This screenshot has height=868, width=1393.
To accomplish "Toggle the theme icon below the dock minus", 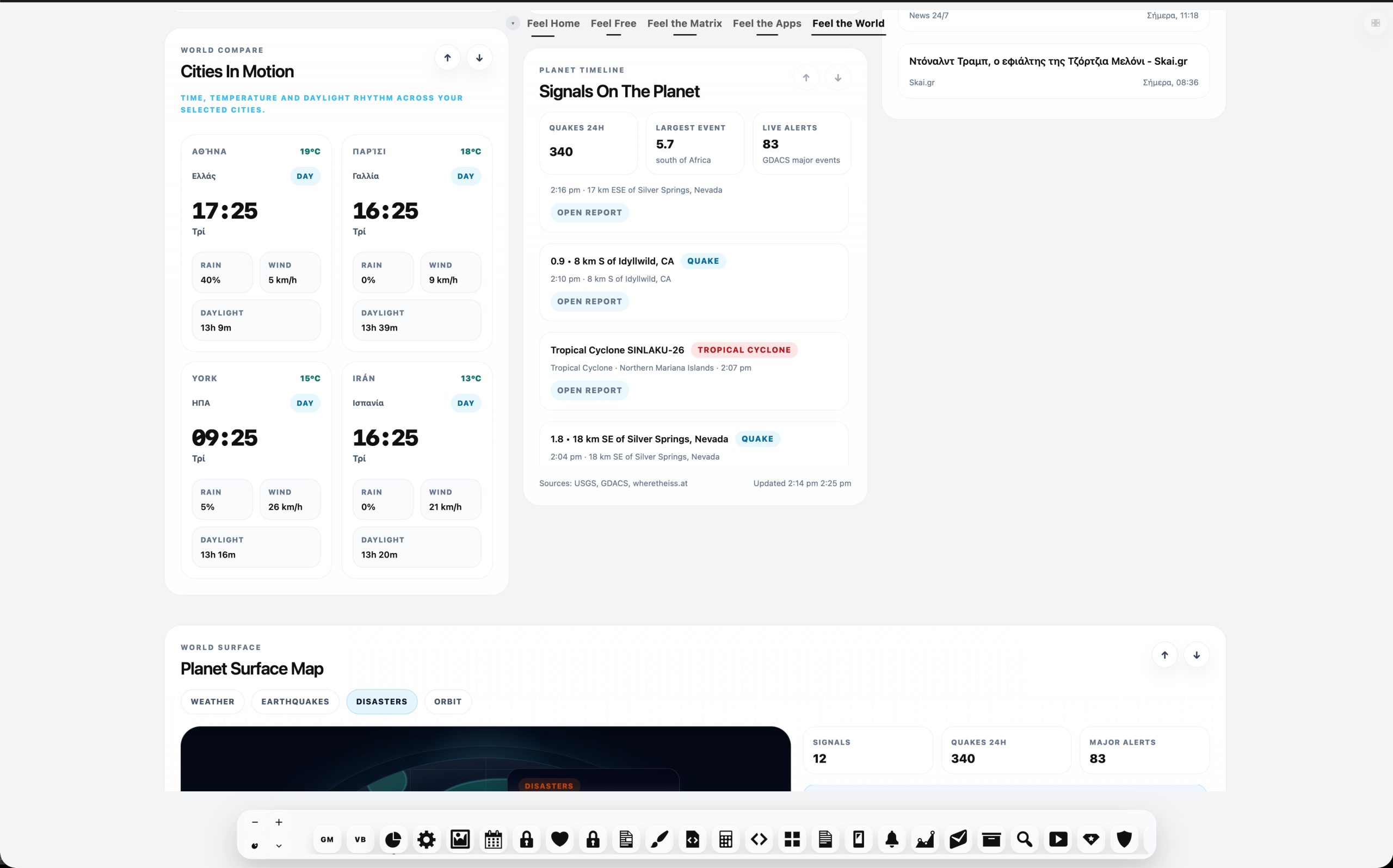I will coord(255,846).
